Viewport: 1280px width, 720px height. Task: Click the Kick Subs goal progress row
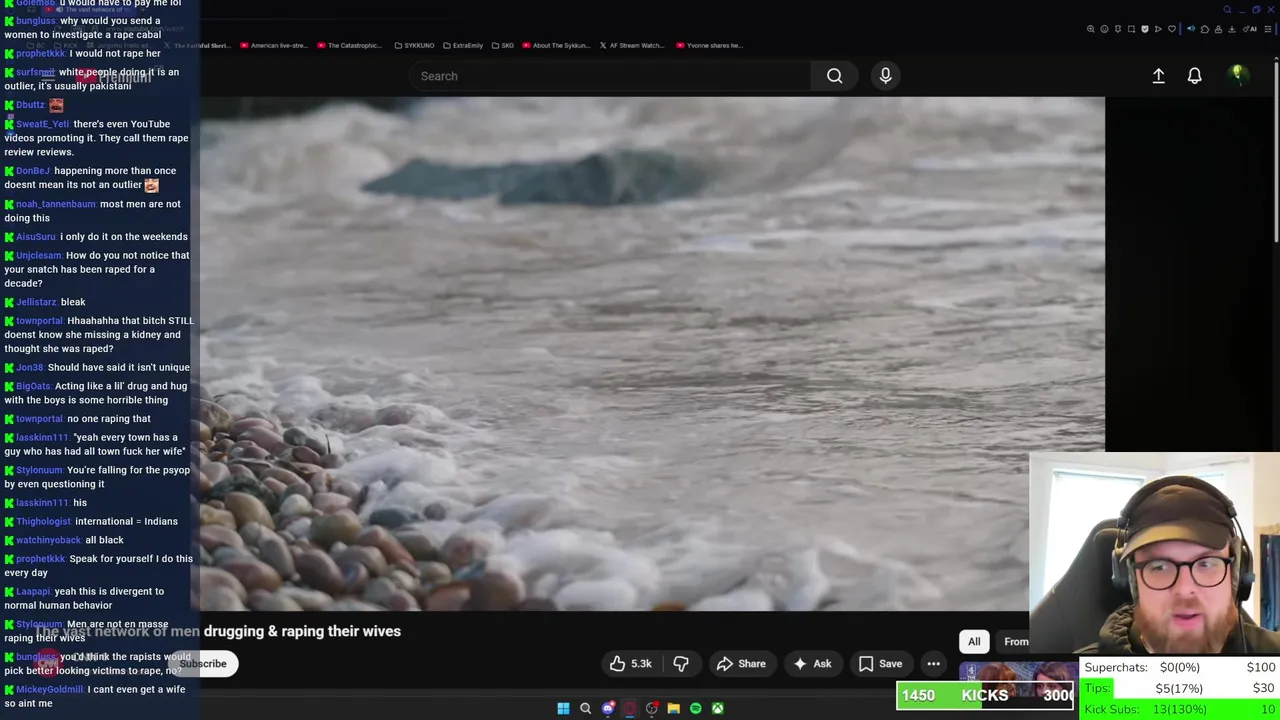tap(1180, 709)
